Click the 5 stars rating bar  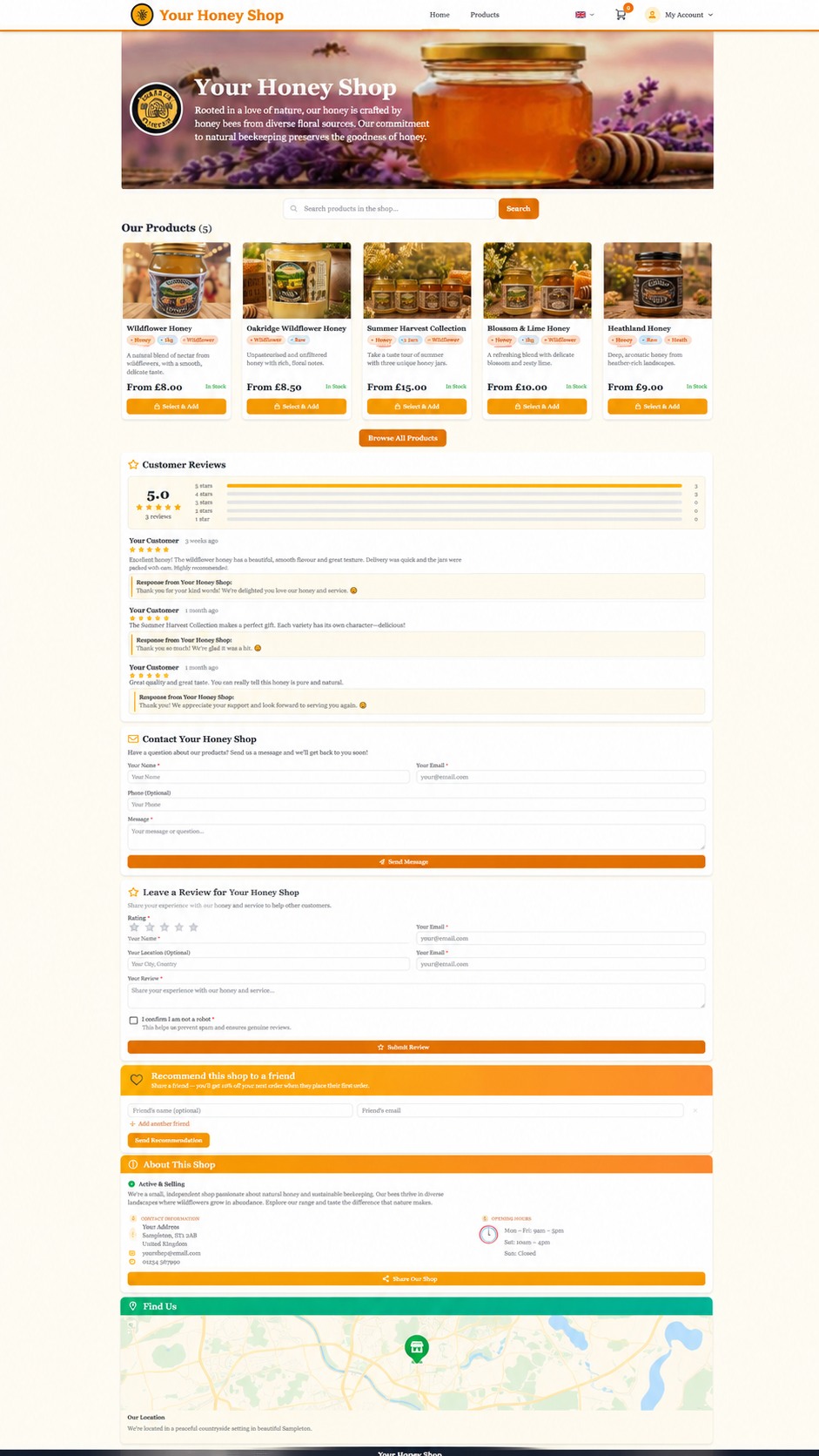coord(454,486)
